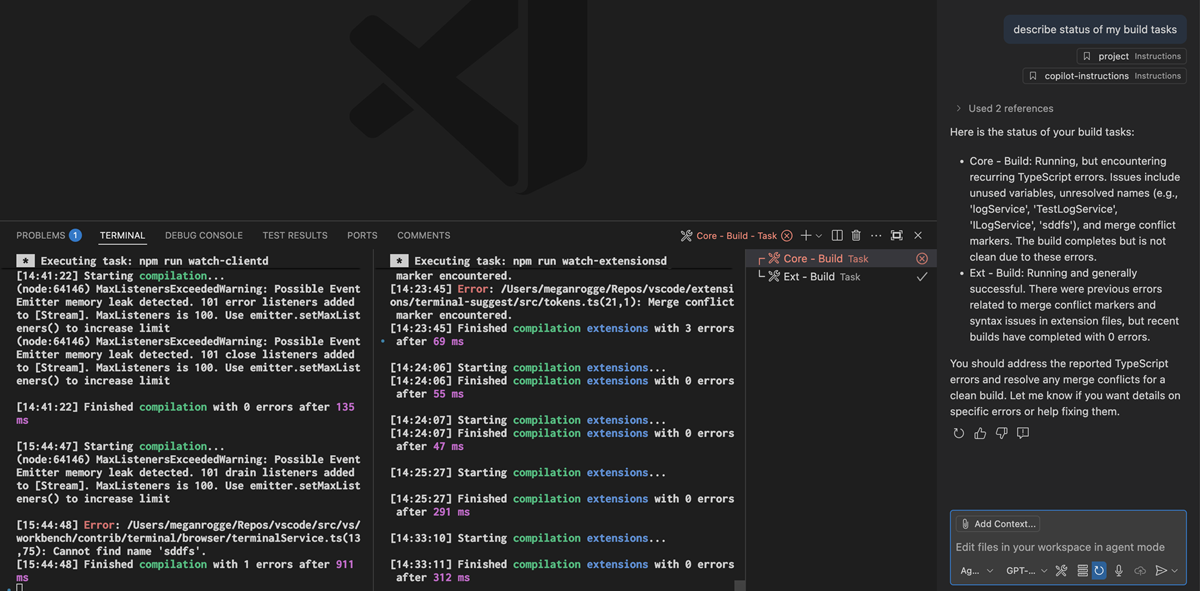Maximize the panel size
Image resolution: width=1200 pixels, height=591 pixels.
click(897, 235)
